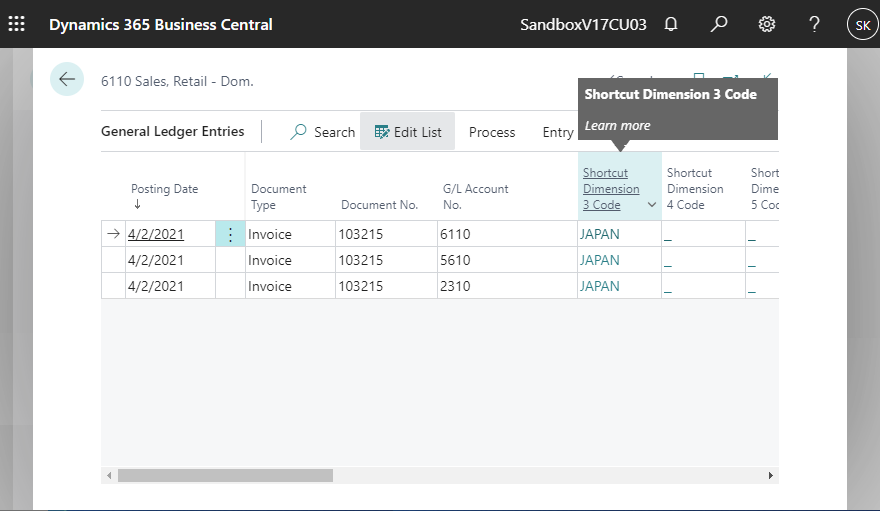Show more options for first row
Screen dimensions: 880x511
(230, 234)
